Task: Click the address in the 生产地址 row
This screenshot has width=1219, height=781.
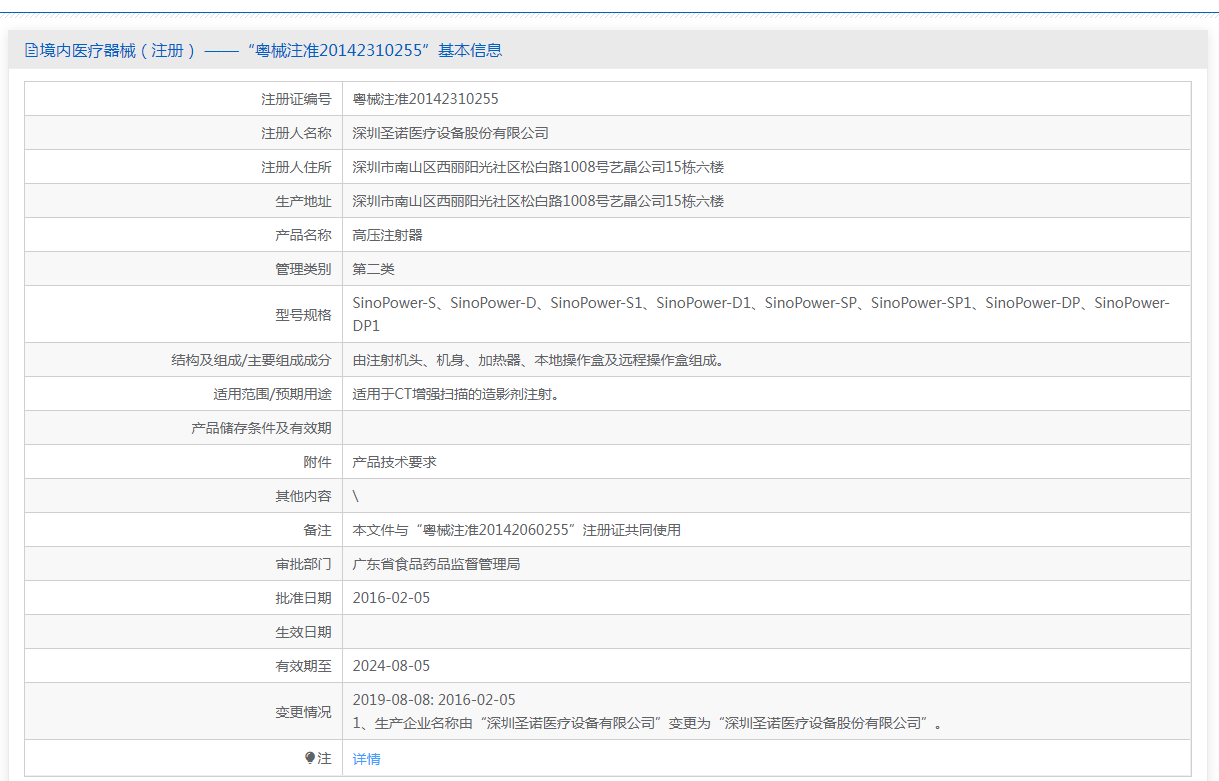Action: pyautogui.click(x=538, y=201)
